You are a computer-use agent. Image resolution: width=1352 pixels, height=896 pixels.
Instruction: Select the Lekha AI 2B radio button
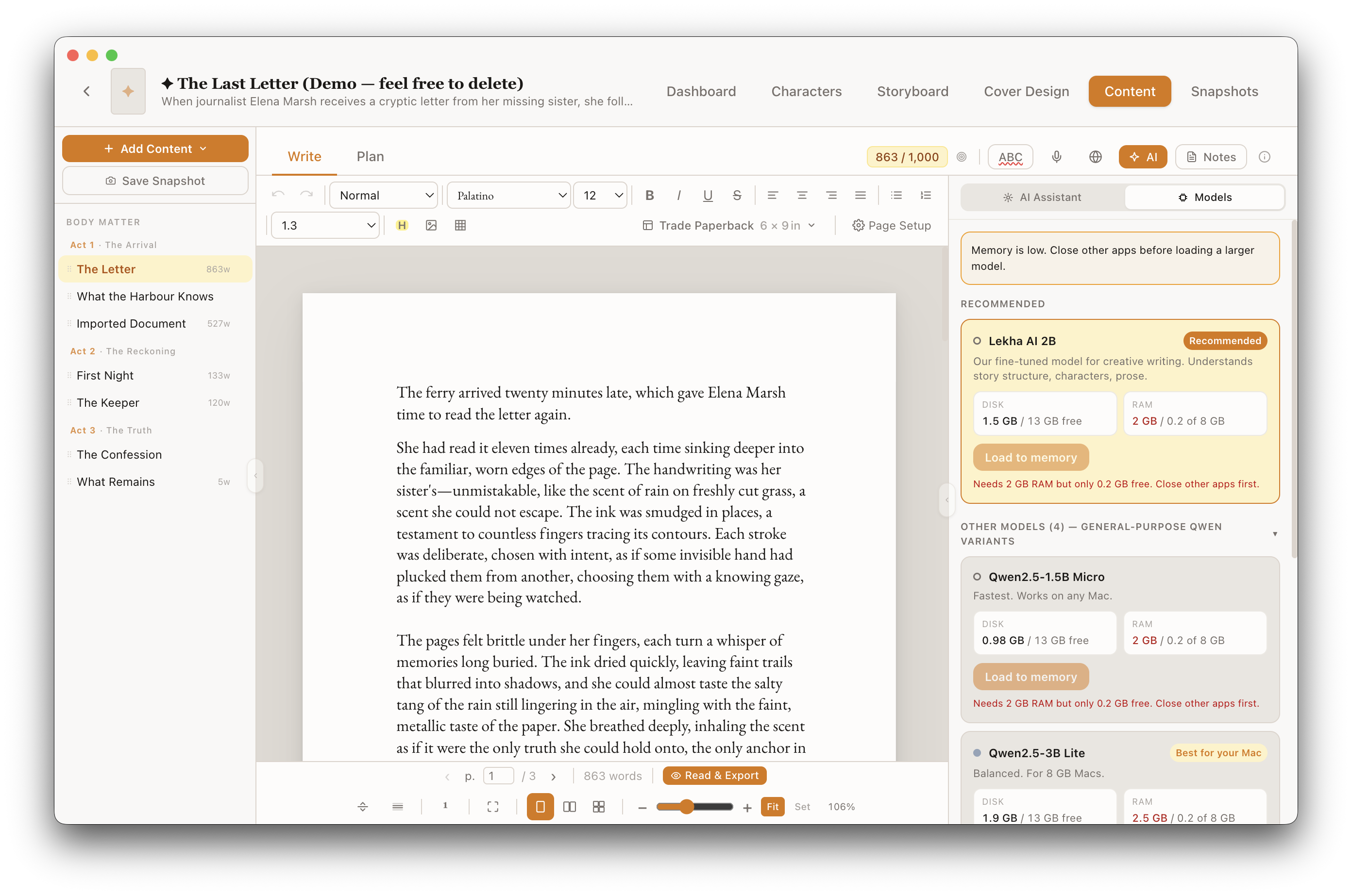pyautogui.click(x=977, y=341)
